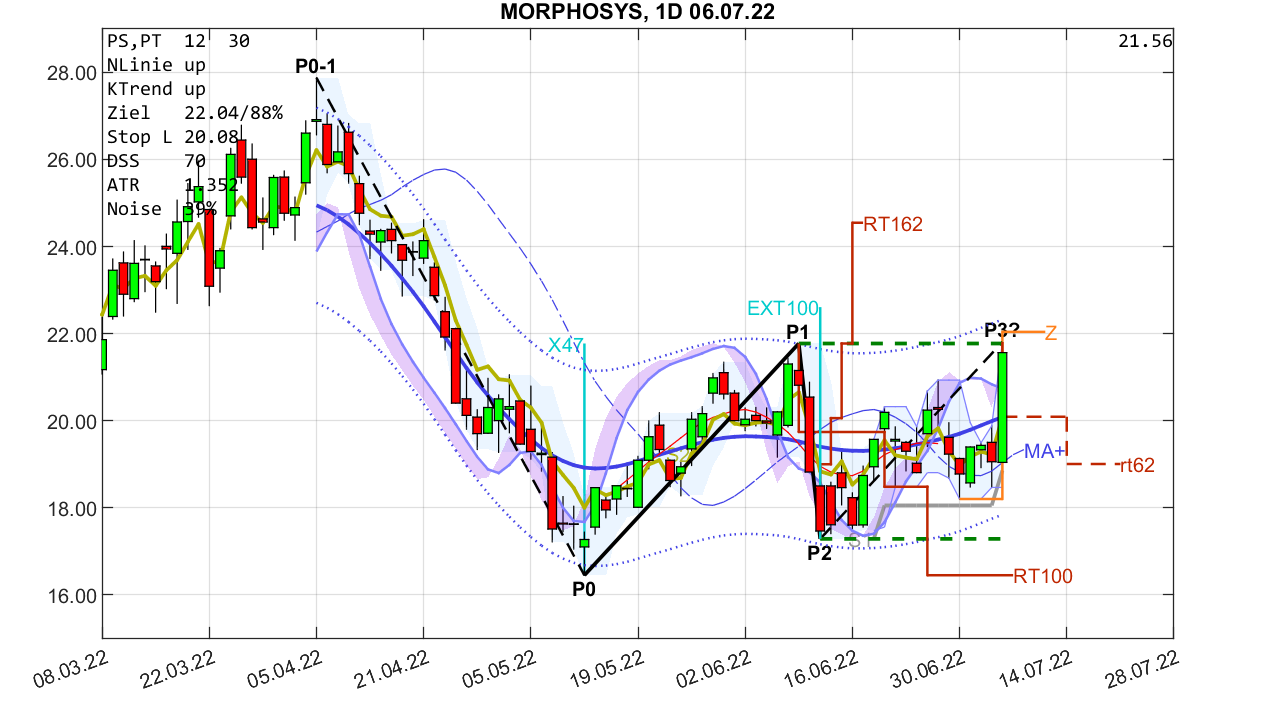This screenshot has height=709, width=1276.
Task: Click the rt62 retracement label
Action: pyautogui.click(x=1137, y=465)
